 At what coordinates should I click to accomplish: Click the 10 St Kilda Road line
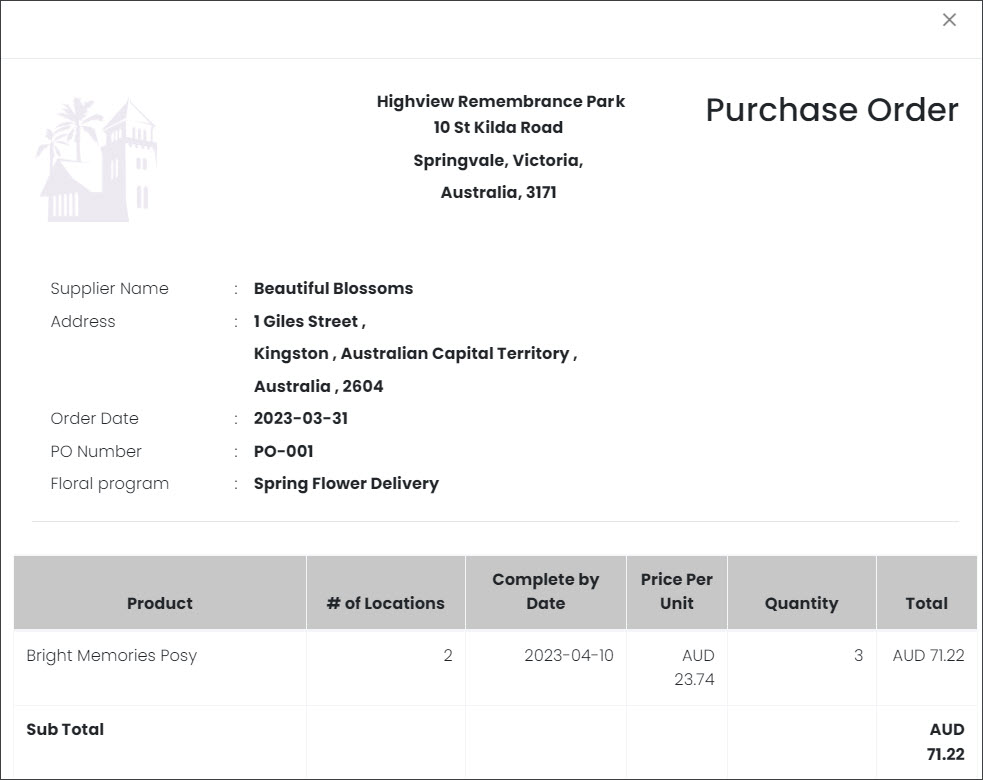(498, 127)
